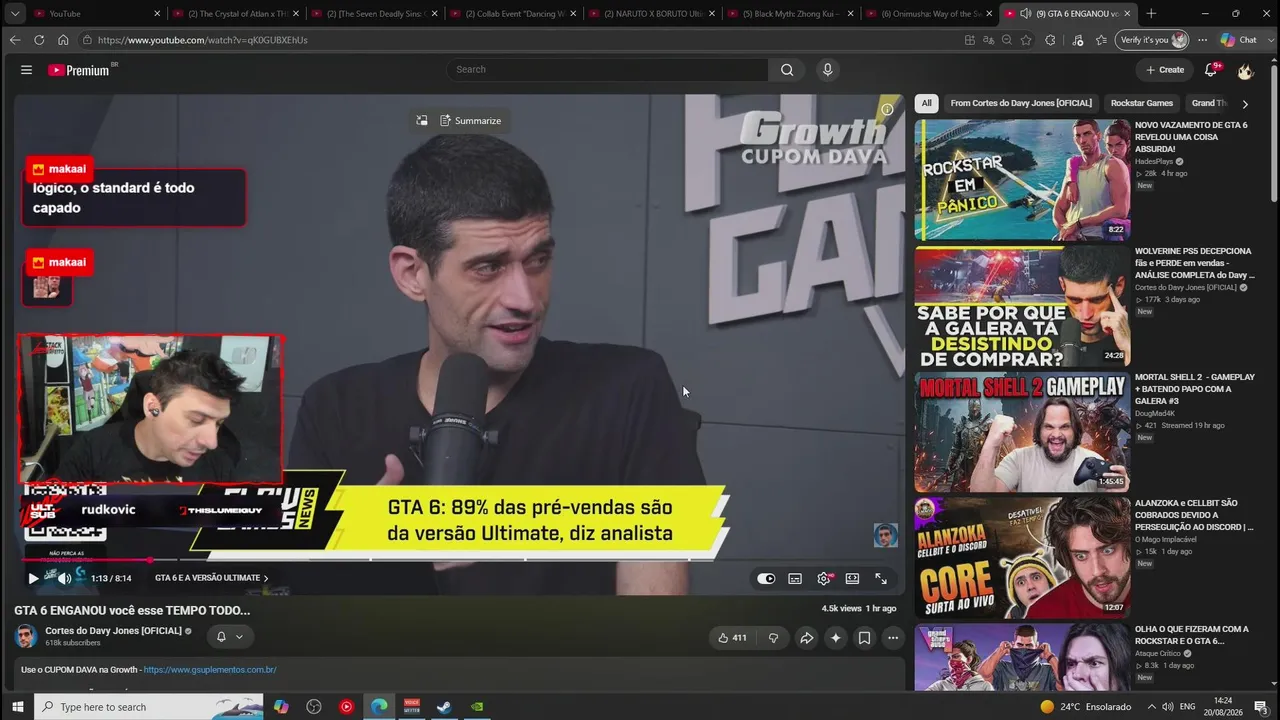Click the taskbar search box
The image size is (1280, 720).
[149, 707]
